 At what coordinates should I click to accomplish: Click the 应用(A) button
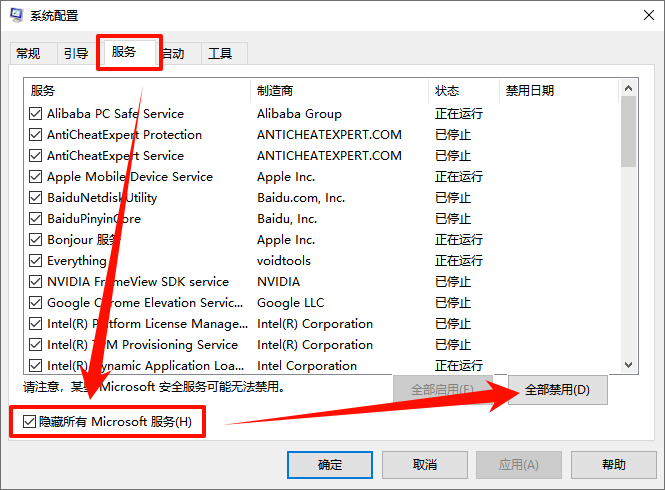click(519, 465)
